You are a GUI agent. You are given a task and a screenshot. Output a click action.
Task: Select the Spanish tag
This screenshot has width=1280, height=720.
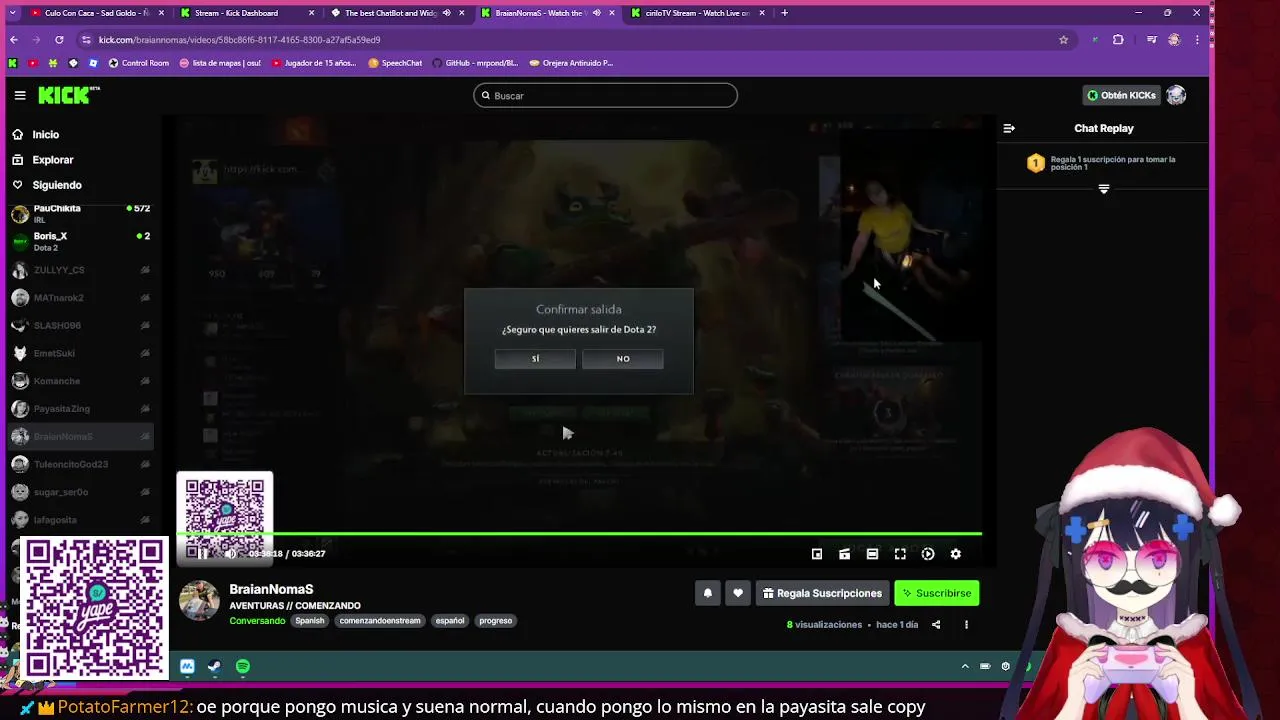point(310,621)
